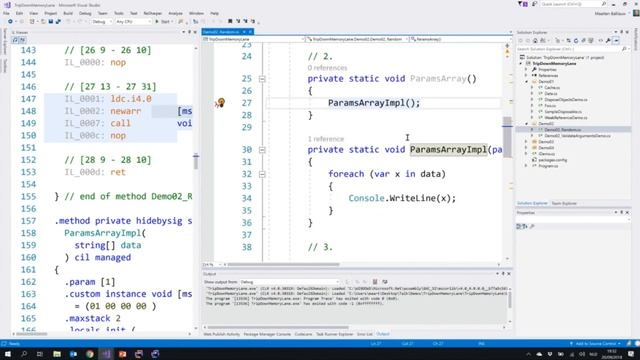The height and width of the screenshot is (360, 640).
Task: Click the second IL Viewer toolbar icon
Action: coord(22,40)
